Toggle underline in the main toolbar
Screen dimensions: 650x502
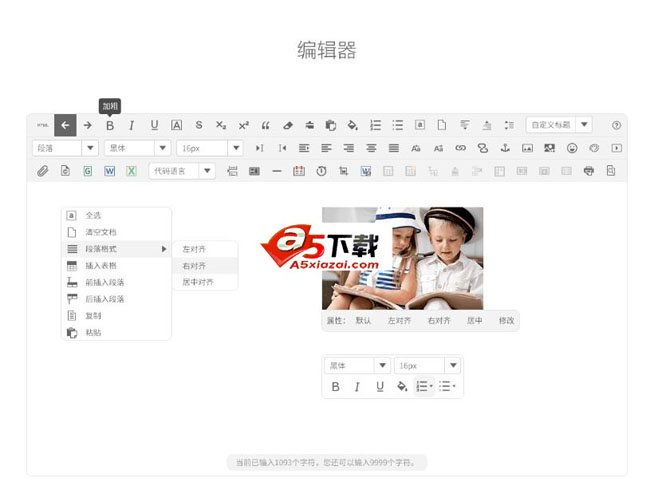click(x=154, y=125)
